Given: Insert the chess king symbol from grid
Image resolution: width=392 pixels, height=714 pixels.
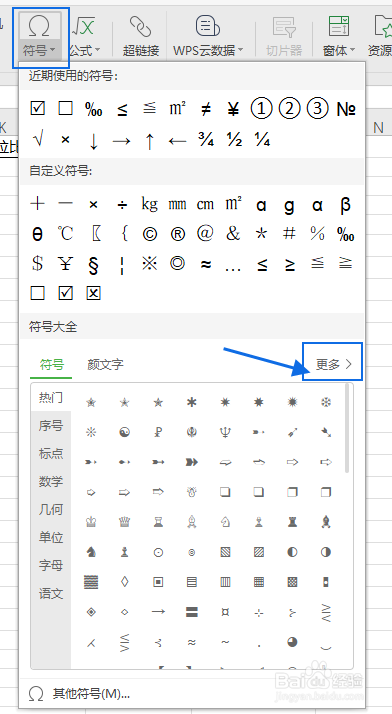Looking at the screenshot, I should [91, 522].
